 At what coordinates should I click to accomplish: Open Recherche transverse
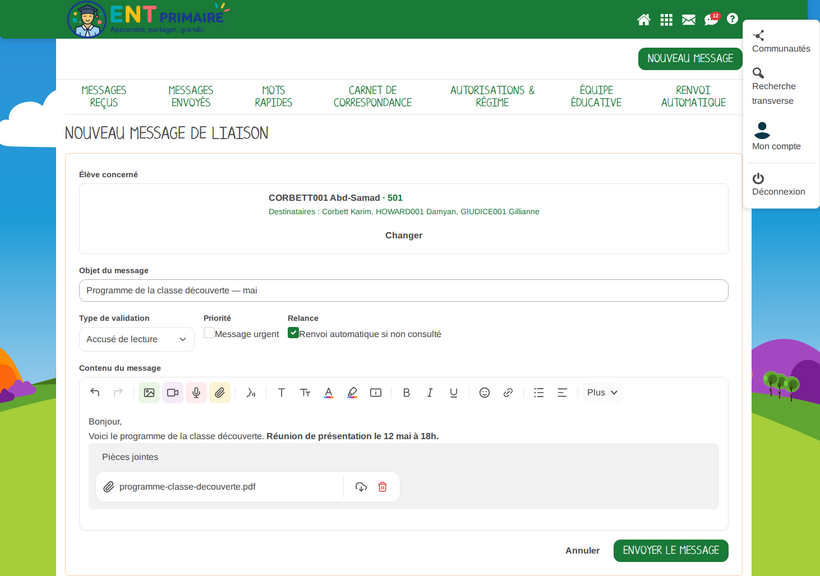click(x=774, y=86)
